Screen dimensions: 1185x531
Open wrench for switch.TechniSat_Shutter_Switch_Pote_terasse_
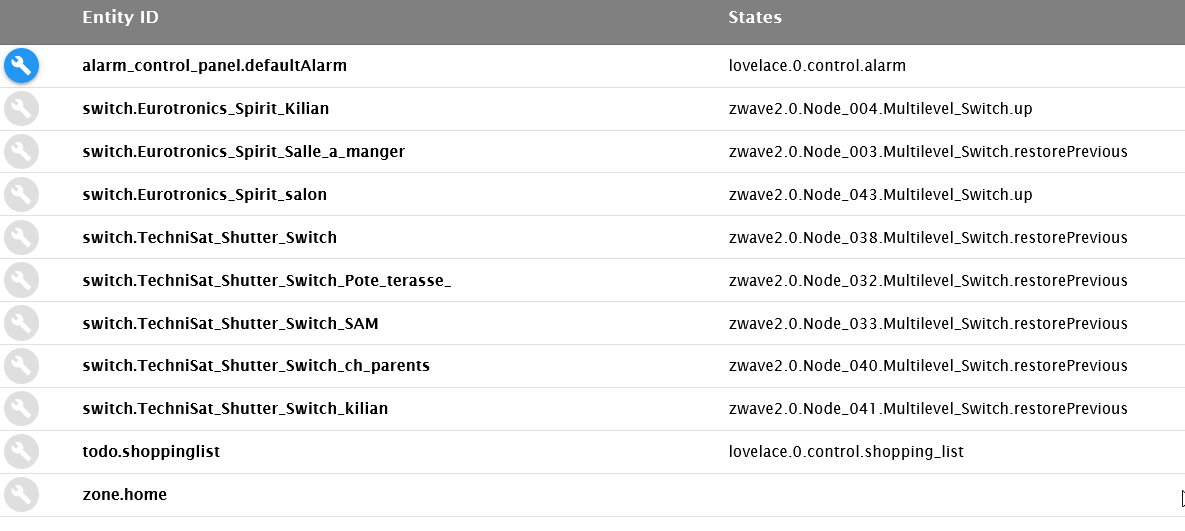coord(21,281)
